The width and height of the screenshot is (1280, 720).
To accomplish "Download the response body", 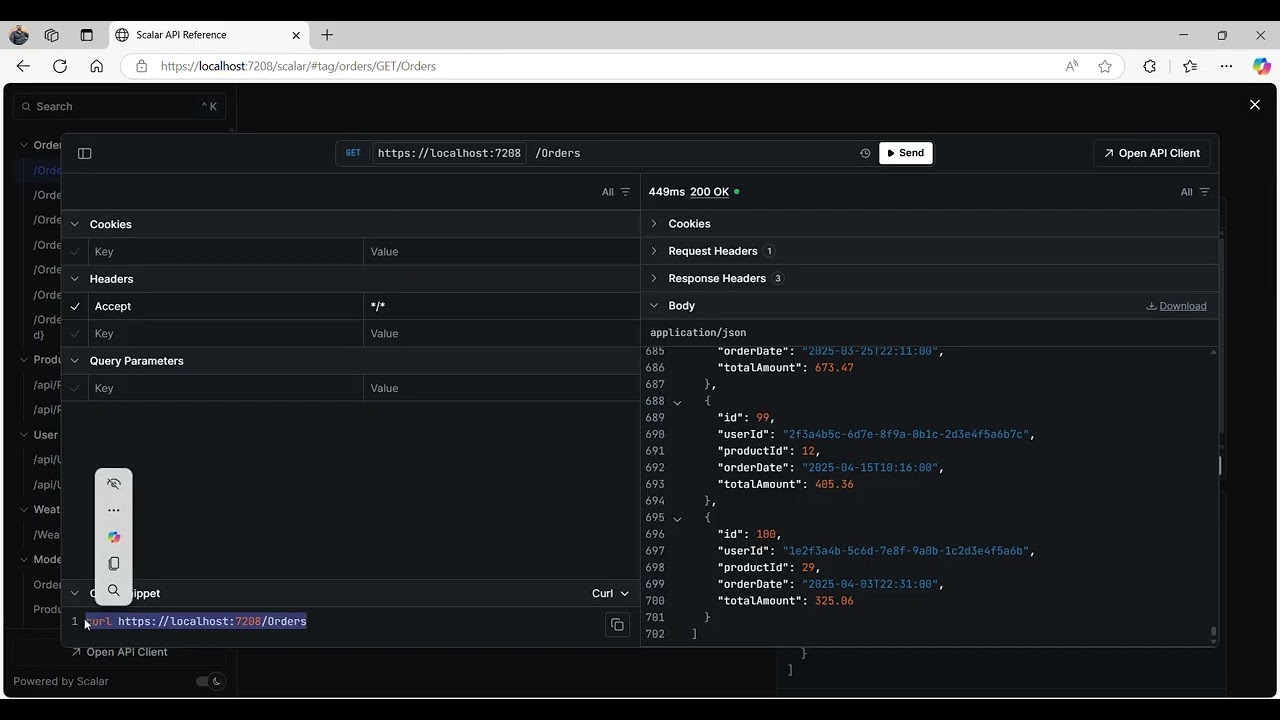I will [1176, 306].
